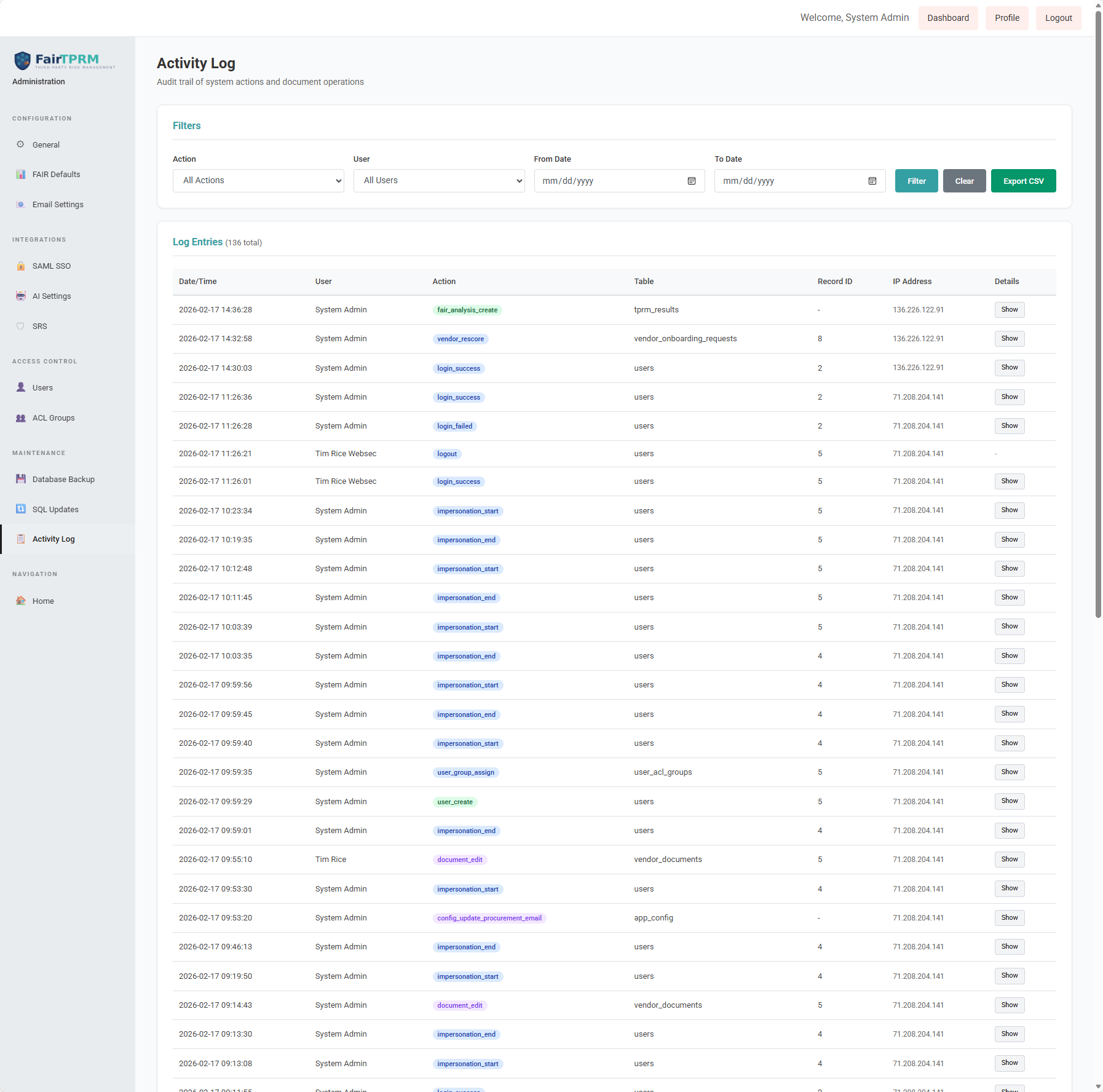1103x1092 pixels.
Task: Expand the All Users dropdown
Action: pyautogui.click(x=438, y=181)
